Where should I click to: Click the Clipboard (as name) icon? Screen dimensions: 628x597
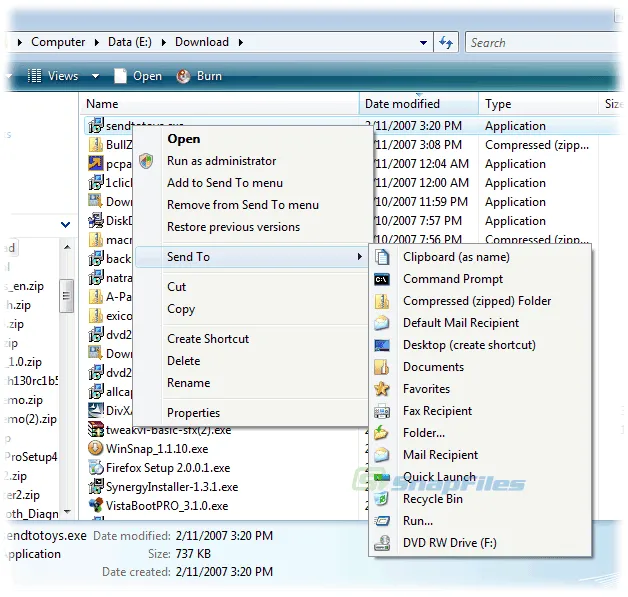(382, 257)
